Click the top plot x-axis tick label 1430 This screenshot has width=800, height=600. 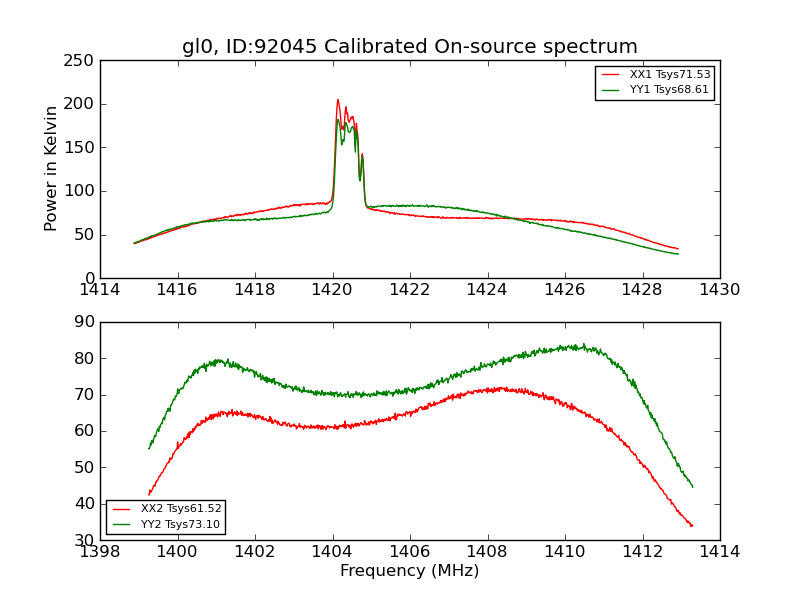[x=720, y=290]
